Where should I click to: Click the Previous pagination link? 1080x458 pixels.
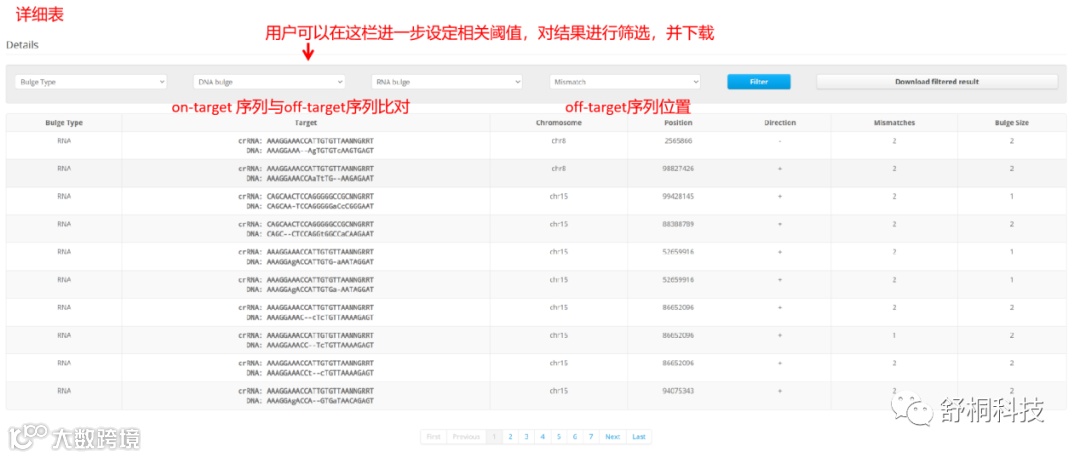tap(466, 437)
